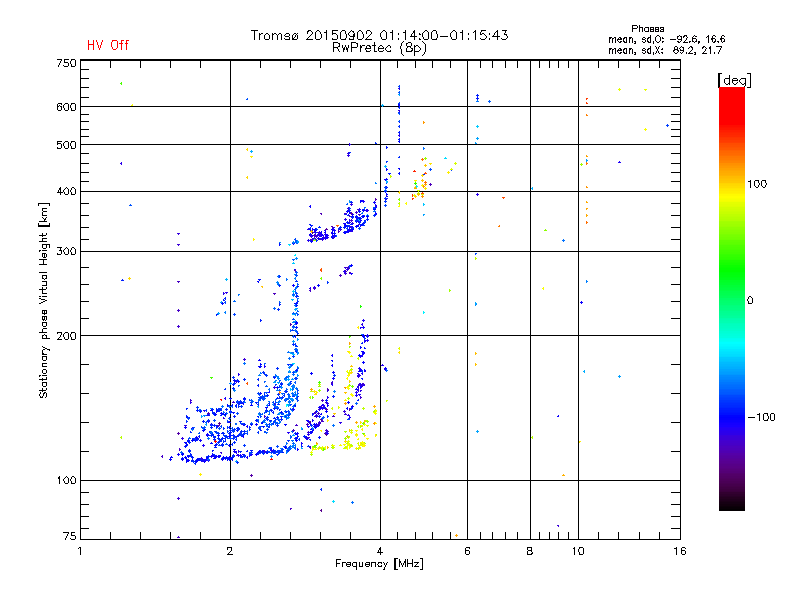Click the x-axis '4' tick label
Image resolution: width=800 pixels, height=600 pixels.
[x=380, y=551]
